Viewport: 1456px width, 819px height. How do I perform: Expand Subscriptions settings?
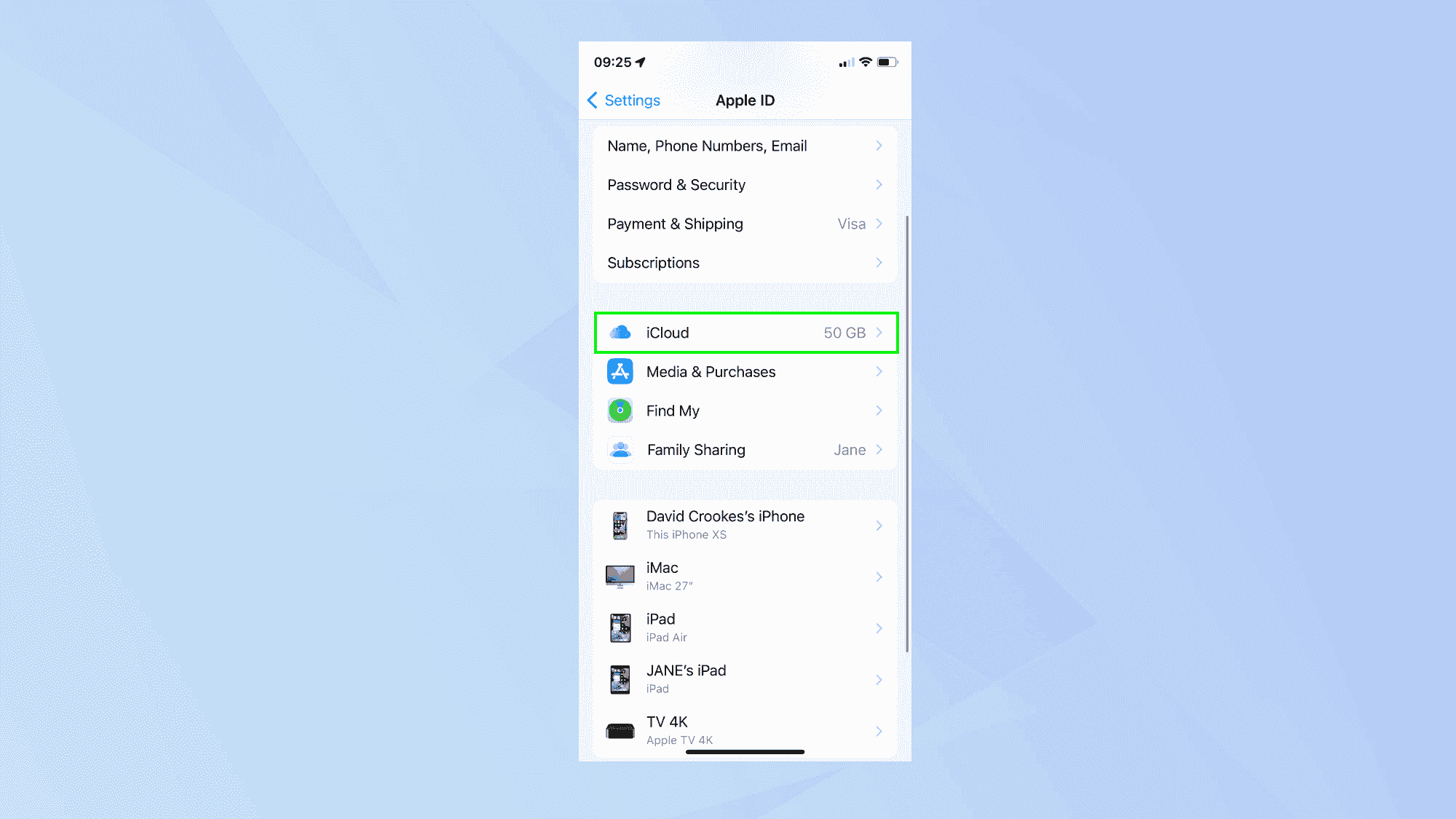(x=745, y=262)
